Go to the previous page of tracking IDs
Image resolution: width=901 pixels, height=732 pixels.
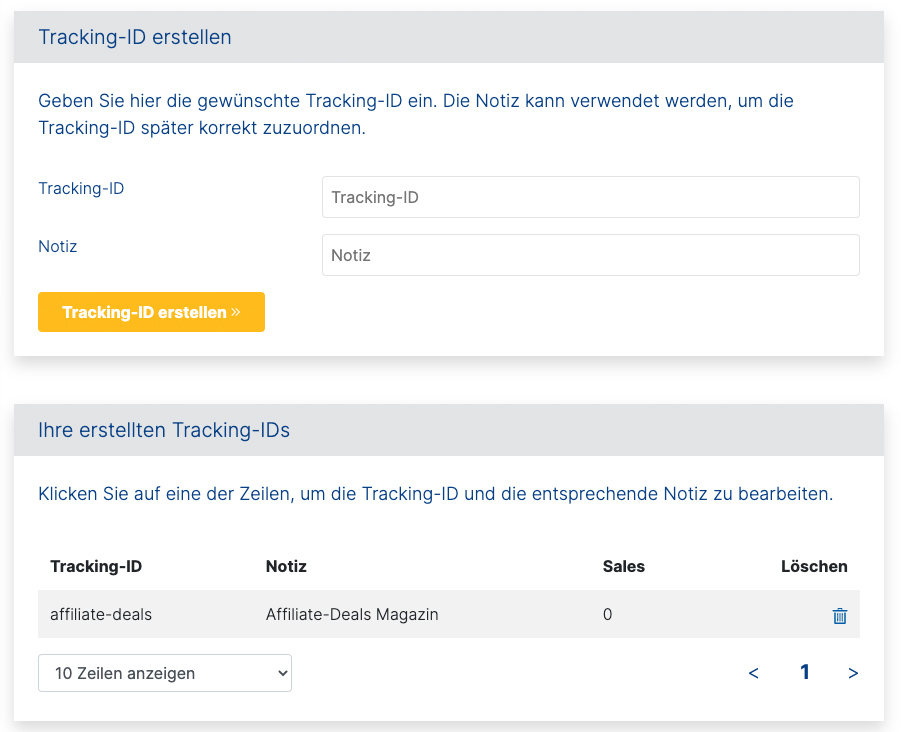[x=753, y=673]
